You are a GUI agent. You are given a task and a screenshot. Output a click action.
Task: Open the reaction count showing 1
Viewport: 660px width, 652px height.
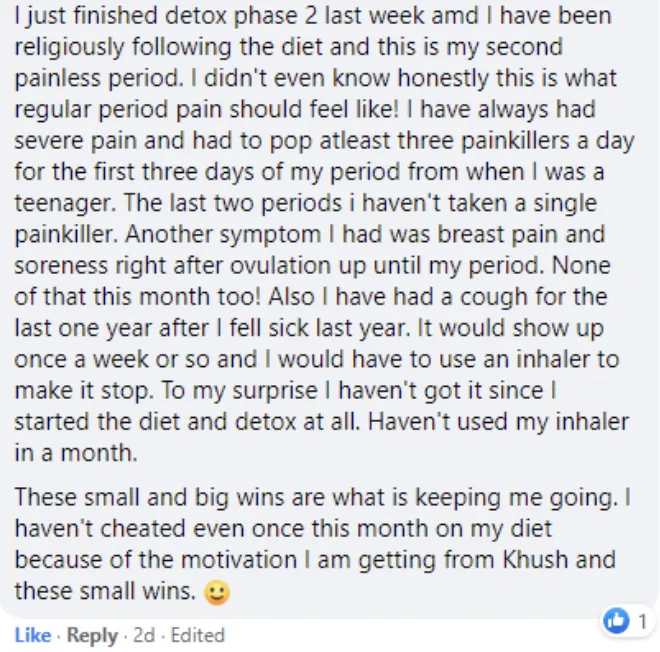[642, 621]
